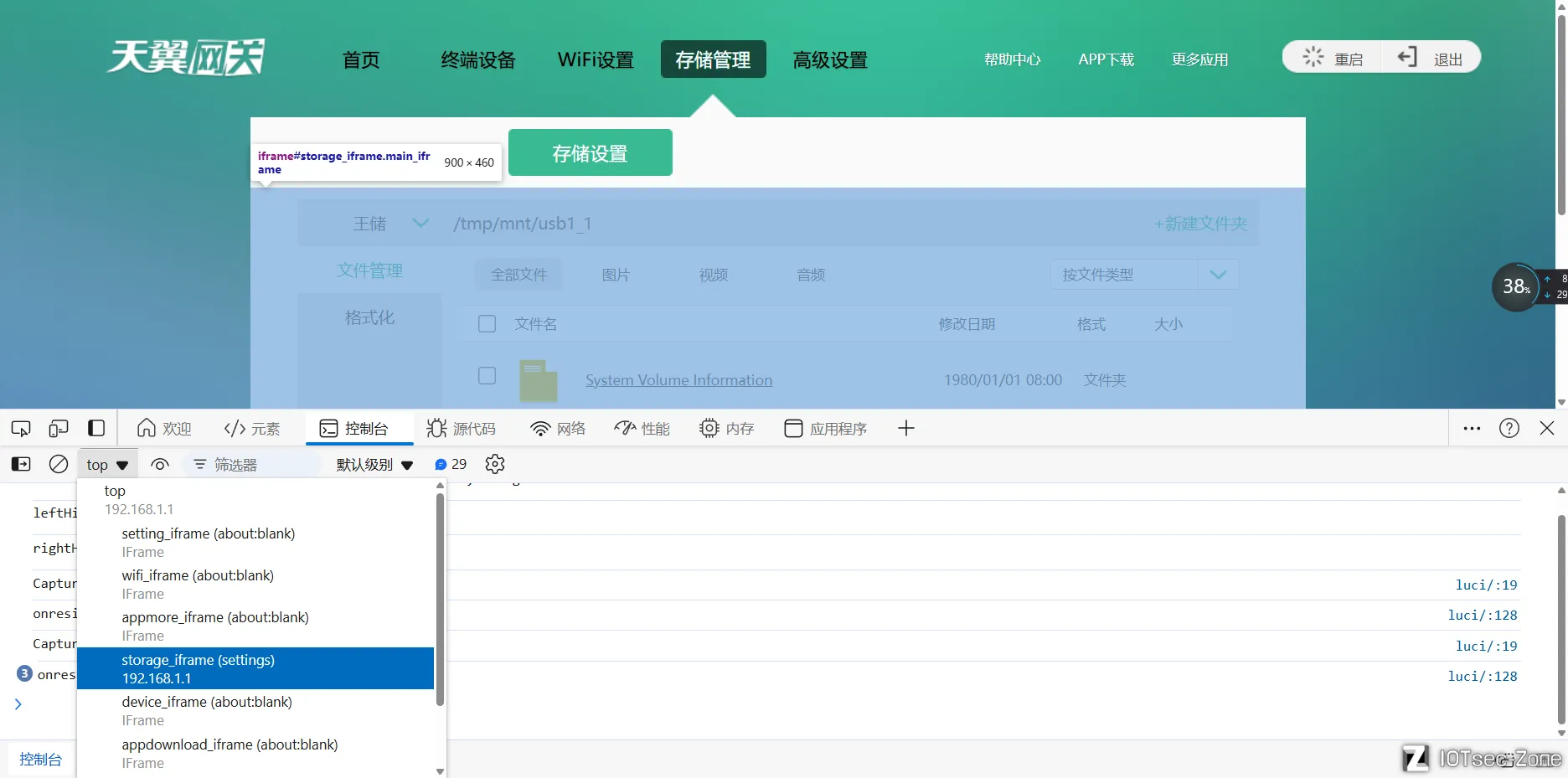Open the Elements tab
This screenshot has height=778, width=1568.
pyautogui.click(x=252, y=429)
